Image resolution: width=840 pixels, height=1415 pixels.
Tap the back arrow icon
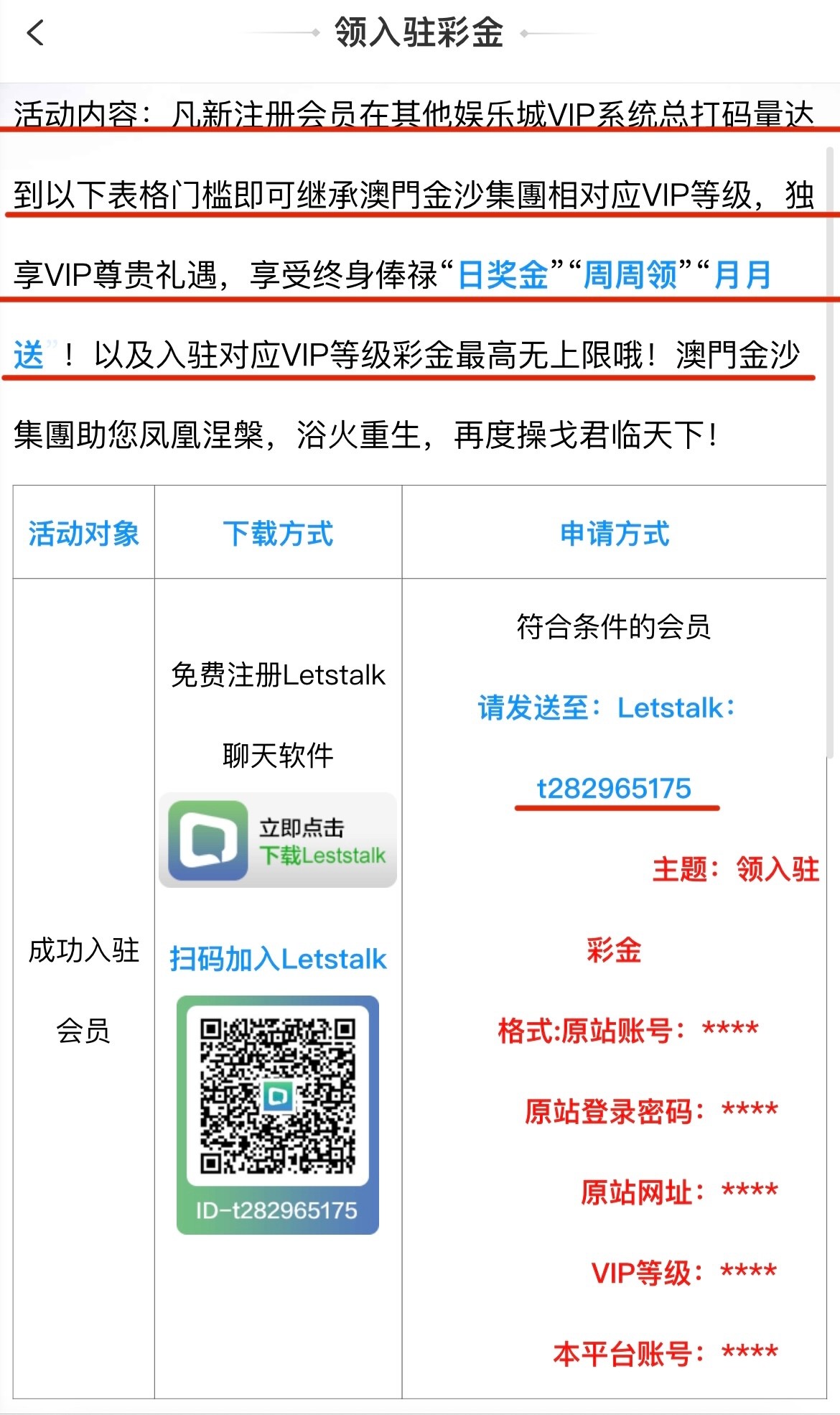(x=35, y=32)
